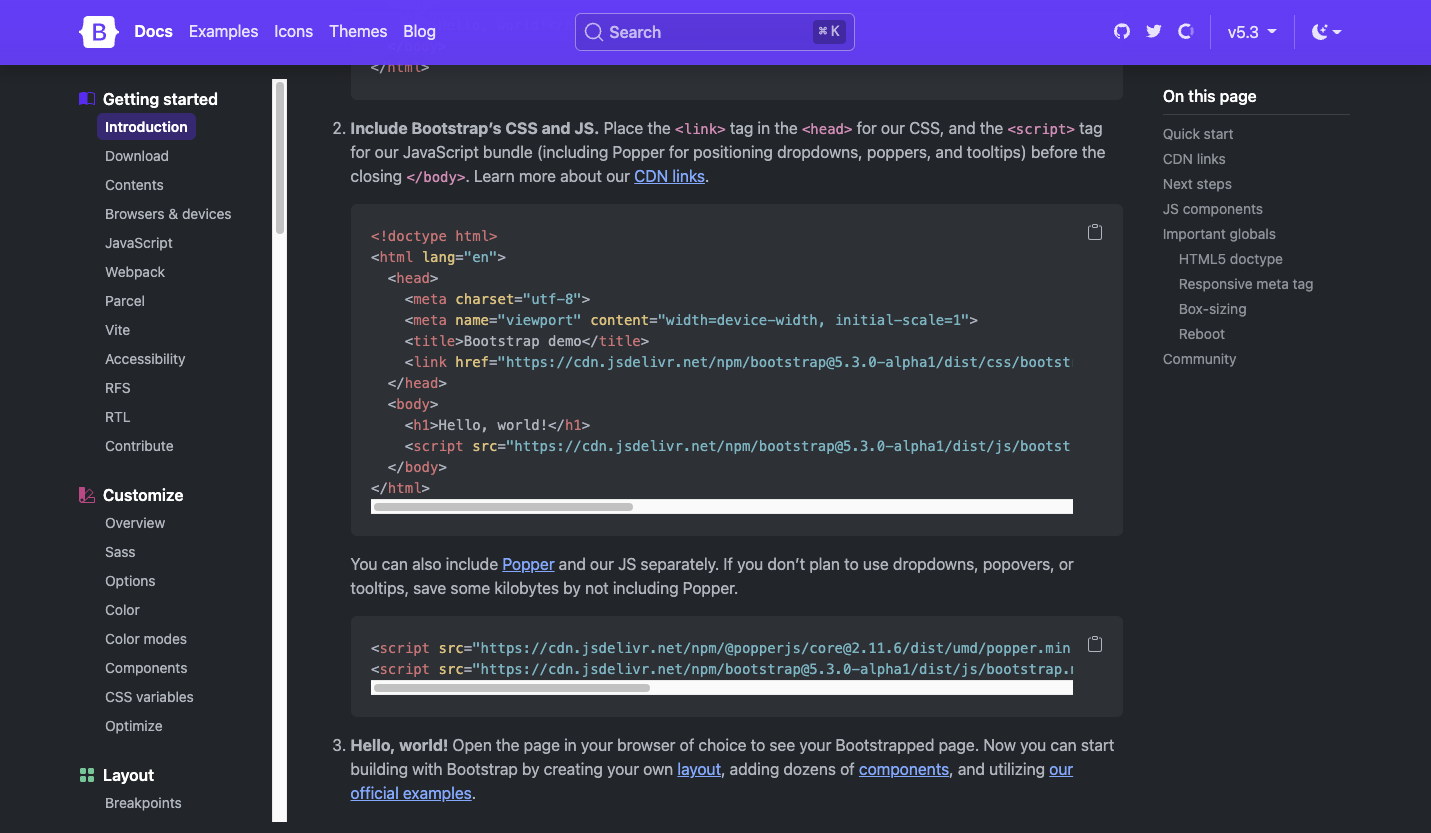Click the search magnifier icon

point(594,32)
